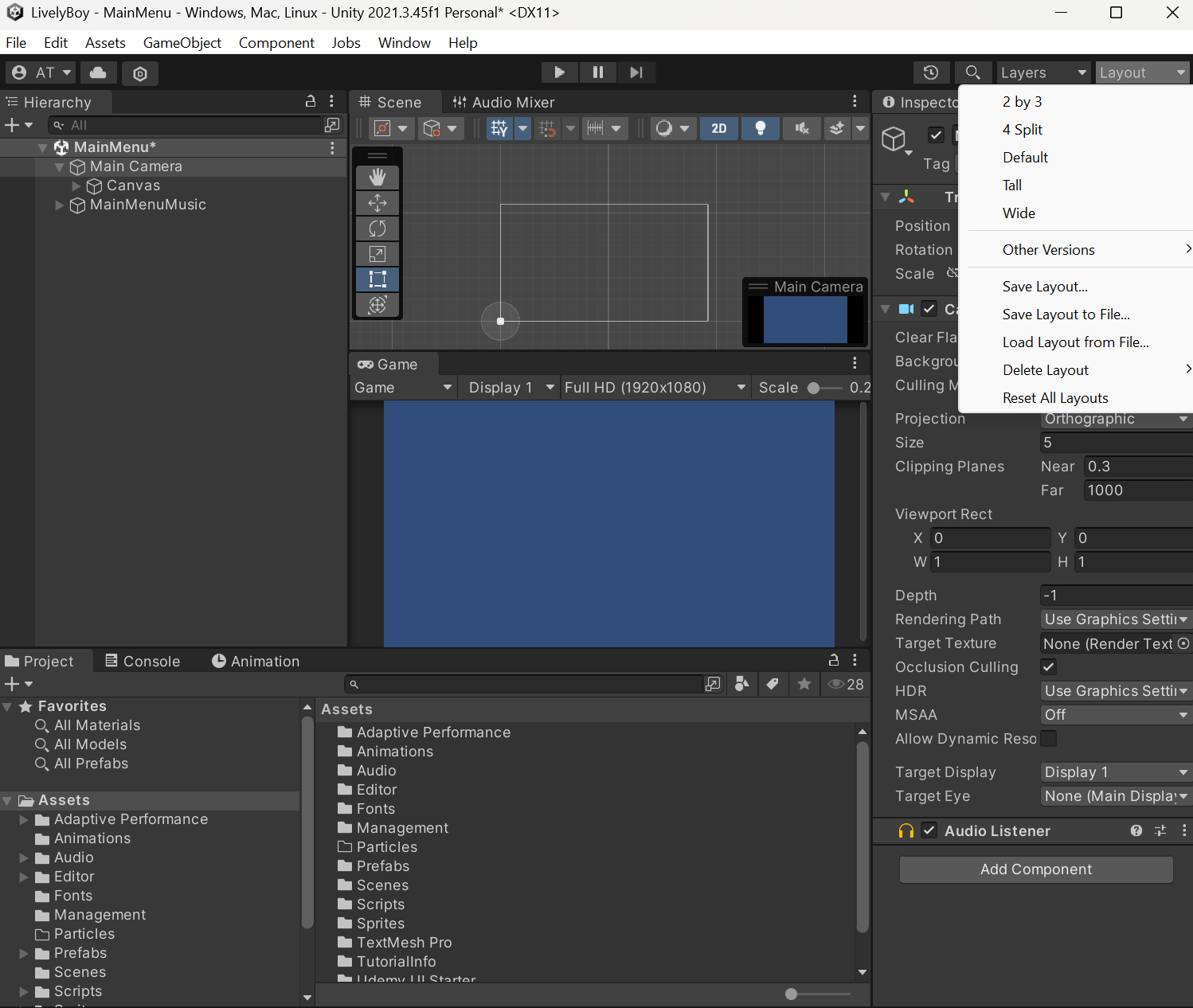Screen dimensions: 1193x1008
Task: Open the GameObject menu
Action: point(182,42)
